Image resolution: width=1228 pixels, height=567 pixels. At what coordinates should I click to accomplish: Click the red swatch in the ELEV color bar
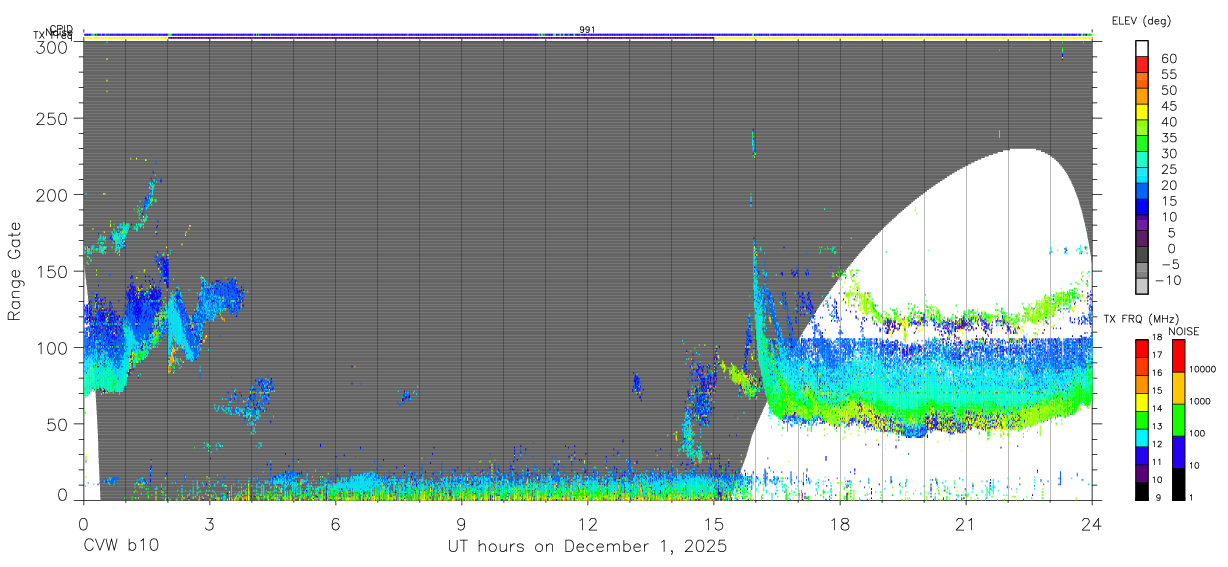1143,67
